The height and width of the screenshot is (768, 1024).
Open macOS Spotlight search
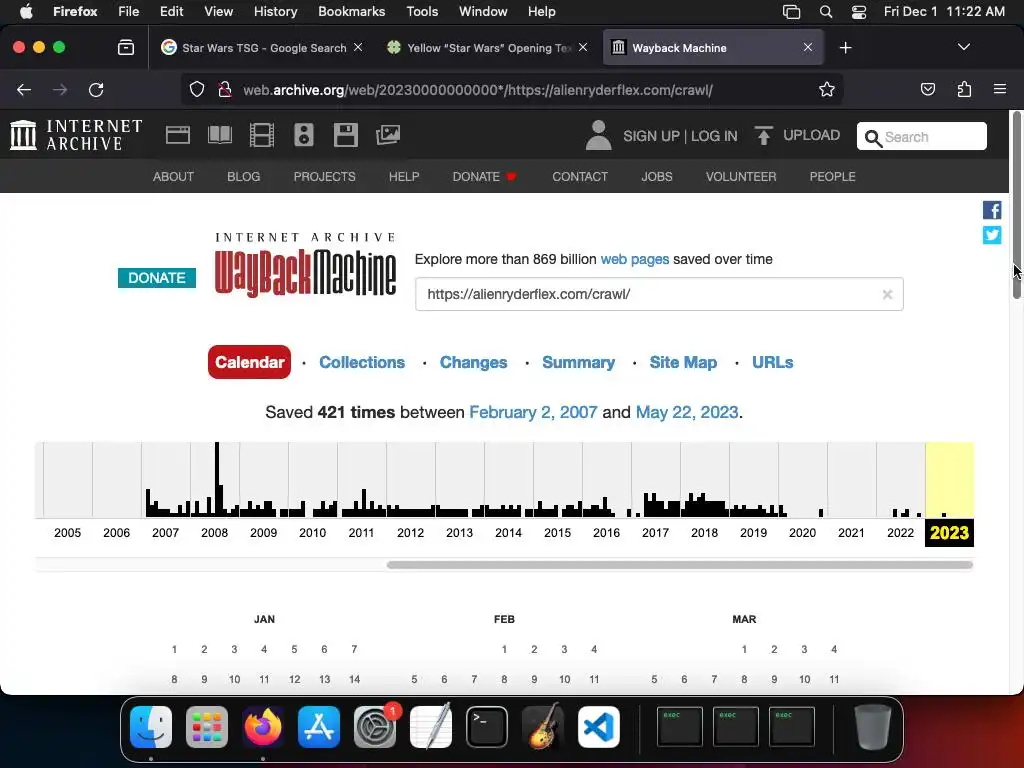(825, 12)
